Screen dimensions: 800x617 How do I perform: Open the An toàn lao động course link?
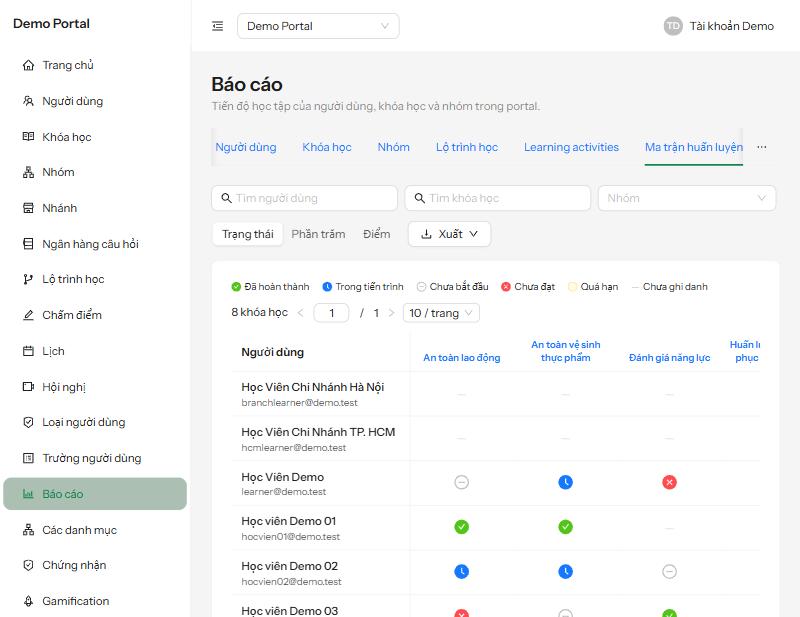tap(461, 358)
